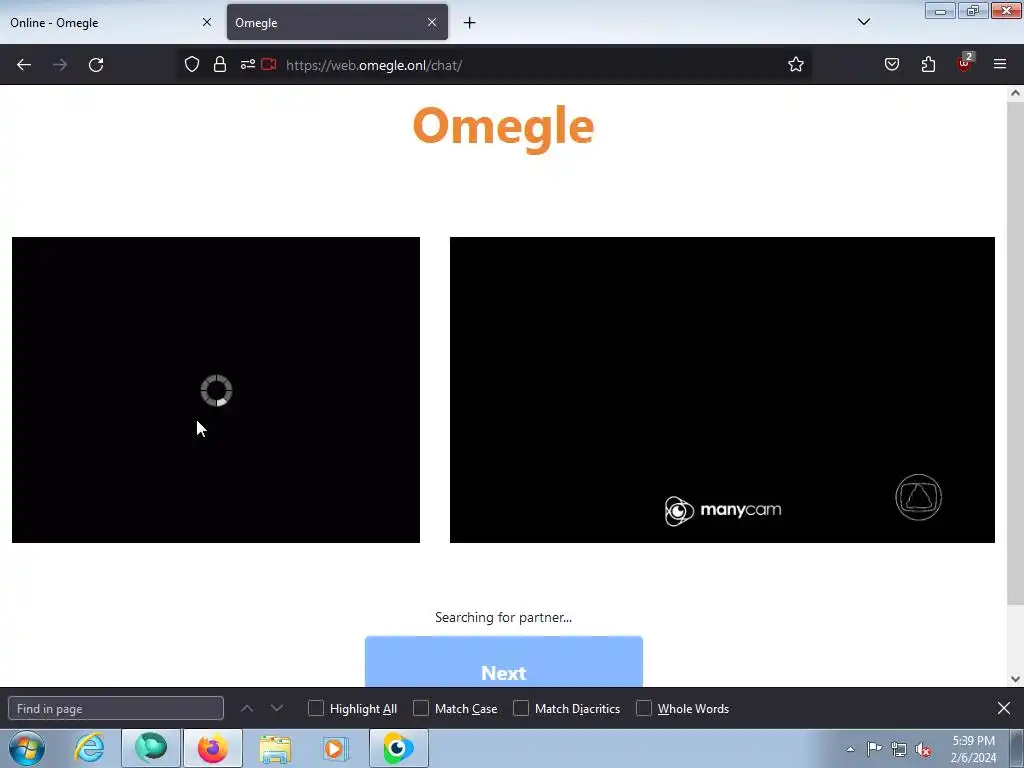Open ManyCam from the taskbar

tap(398, 748)
